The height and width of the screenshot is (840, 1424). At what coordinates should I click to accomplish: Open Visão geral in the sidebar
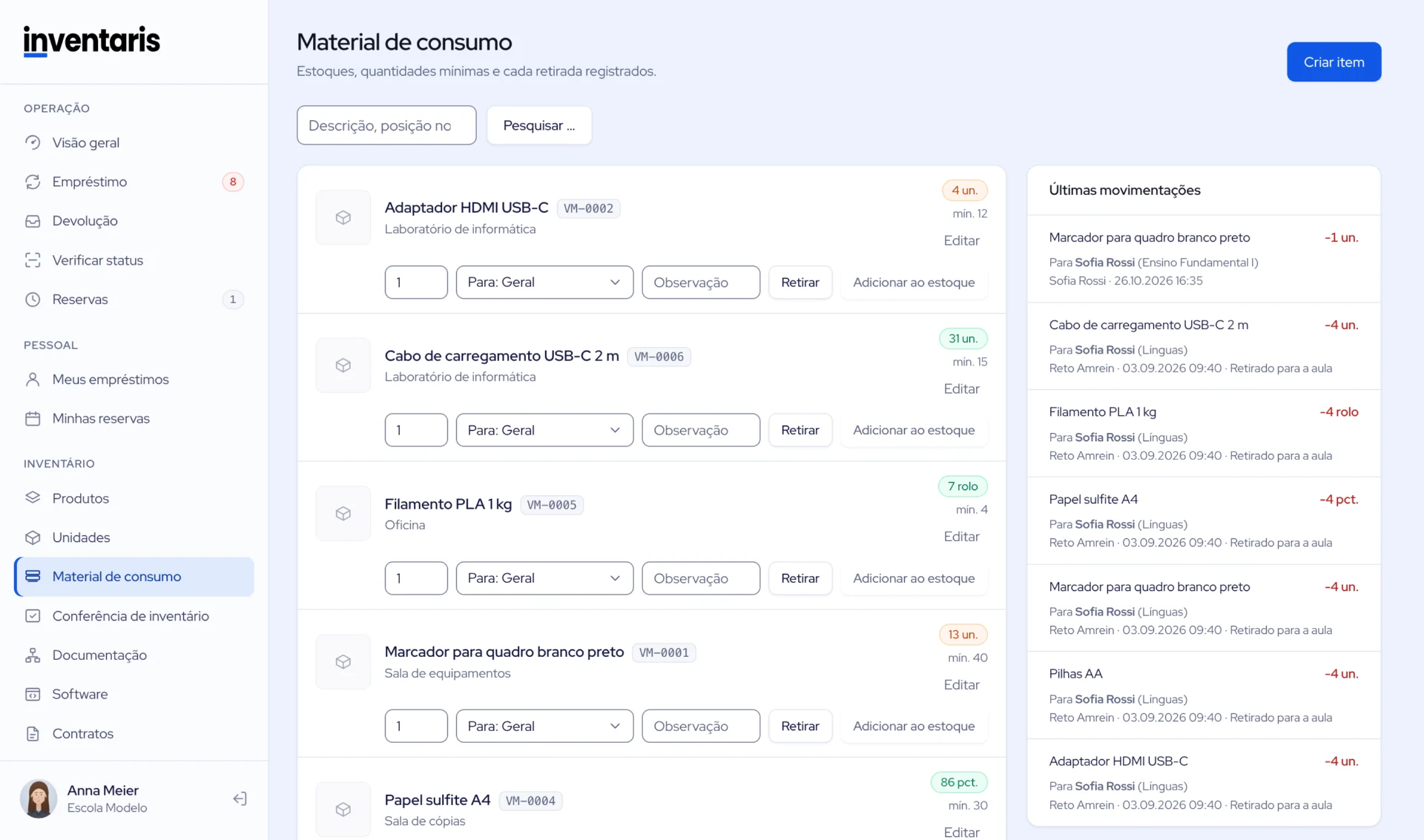pyautogui.click(x=134, y=142)
